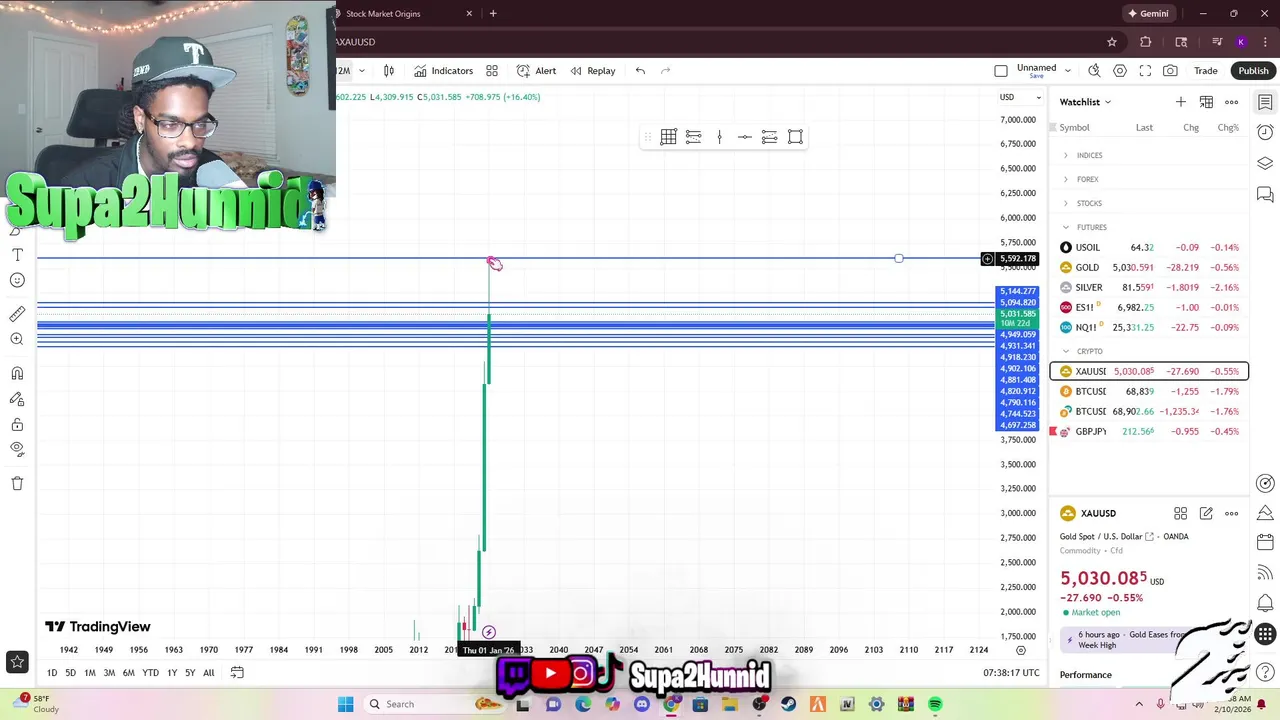Select the ruler Measure tool
Image resolution: width=1280 pixels, height=720 pixels.
pyautogui.click(x=17, y=314)
